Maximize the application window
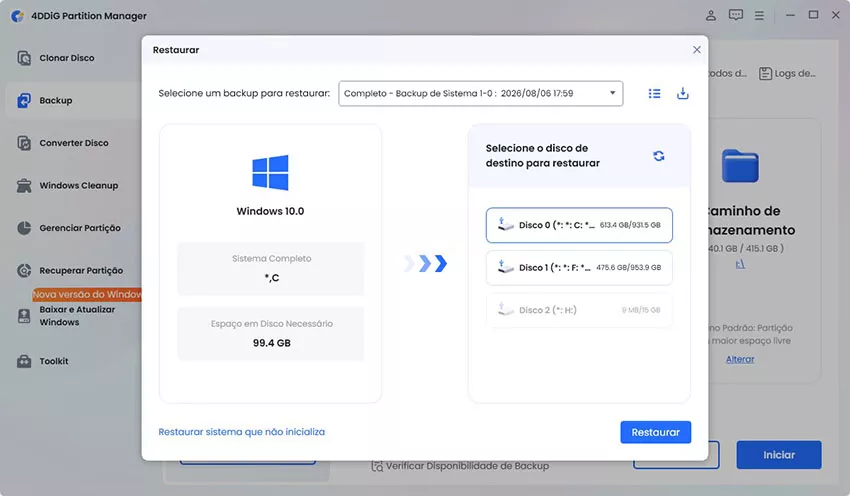 813,15
